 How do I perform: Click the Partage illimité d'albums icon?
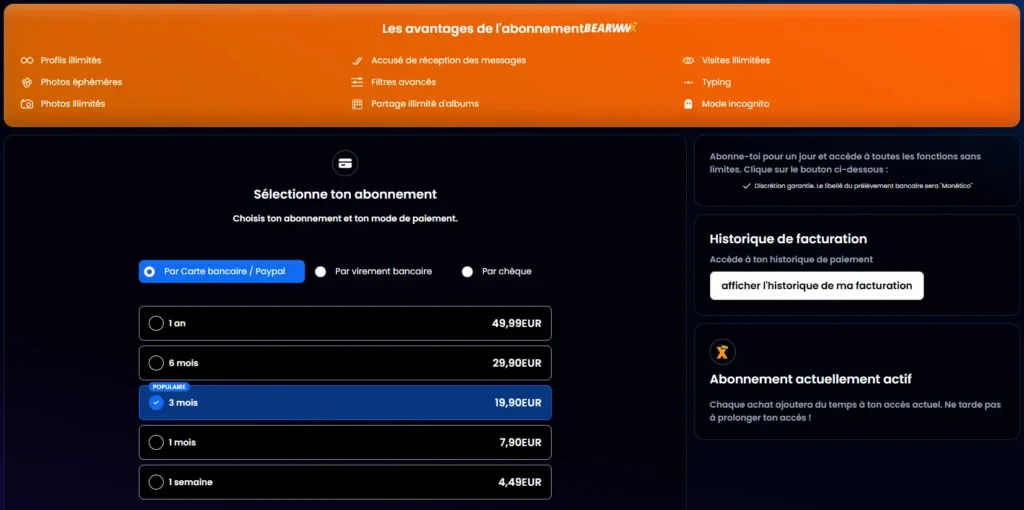tap(357, 104)
